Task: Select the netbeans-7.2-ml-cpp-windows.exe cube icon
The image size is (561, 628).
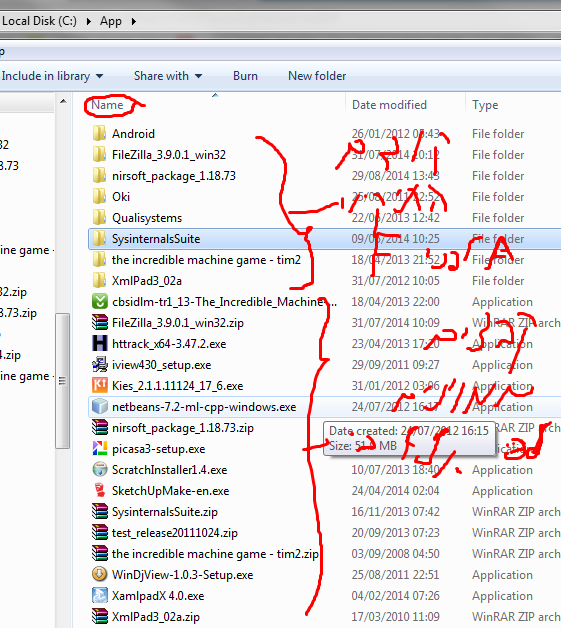Action: click(100, 406)
